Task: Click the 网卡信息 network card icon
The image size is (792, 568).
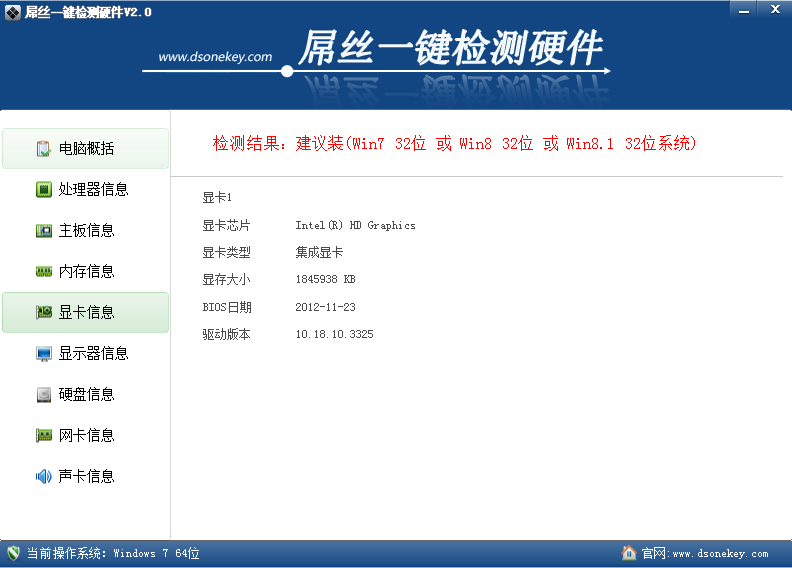Action: click(44, 436)
